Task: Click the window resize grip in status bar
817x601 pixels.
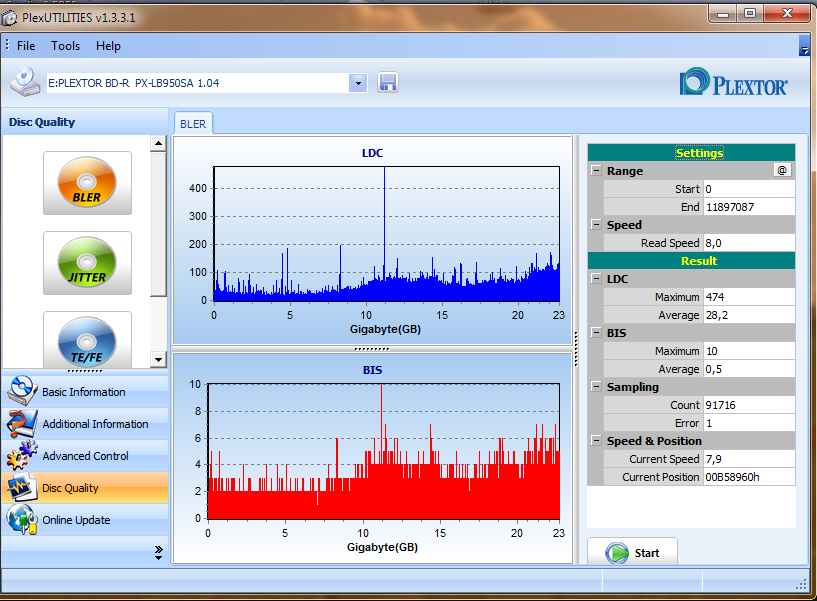Action: pos(801,585)
